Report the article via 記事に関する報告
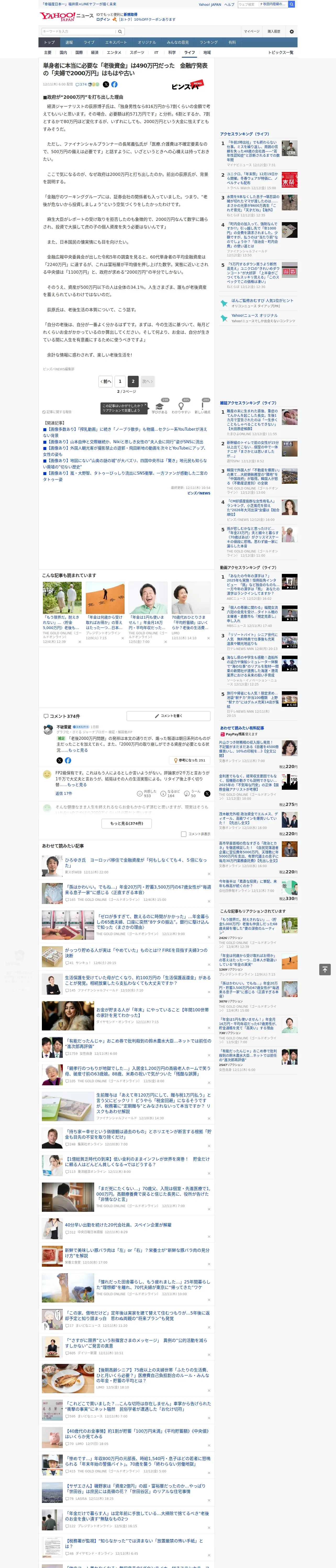Viewport: 336px width, 1568px height. point(57,412)
